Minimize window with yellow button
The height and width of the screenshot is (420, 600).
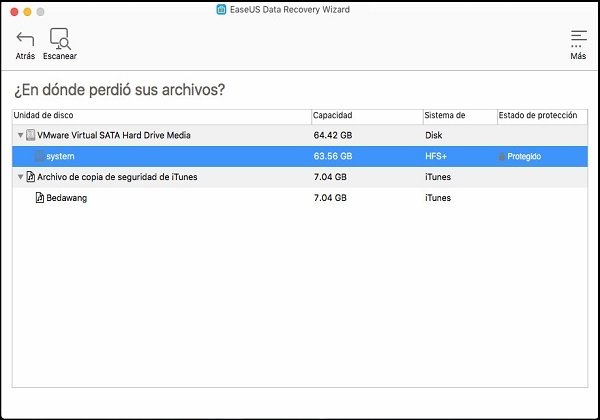[x=27, y=12]
